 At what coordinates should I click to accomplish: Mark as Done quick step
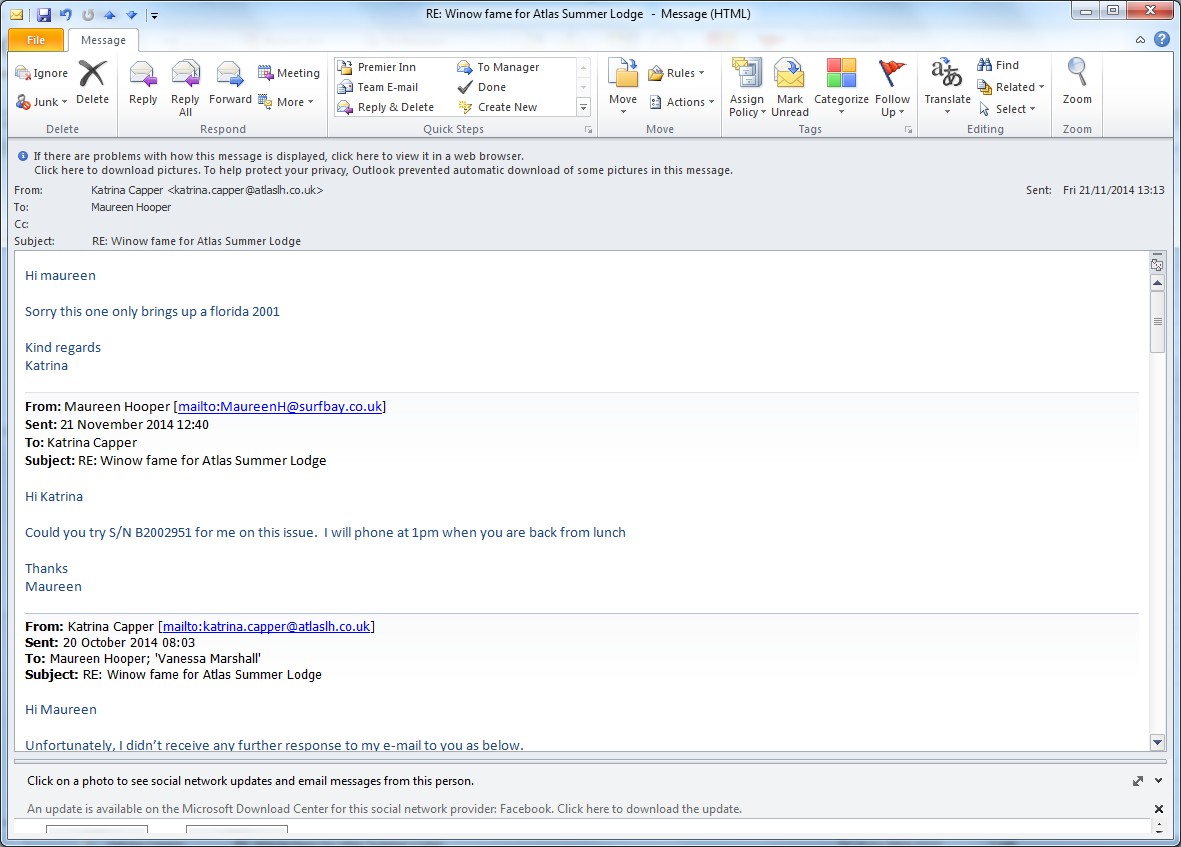[x=482, y=87]
